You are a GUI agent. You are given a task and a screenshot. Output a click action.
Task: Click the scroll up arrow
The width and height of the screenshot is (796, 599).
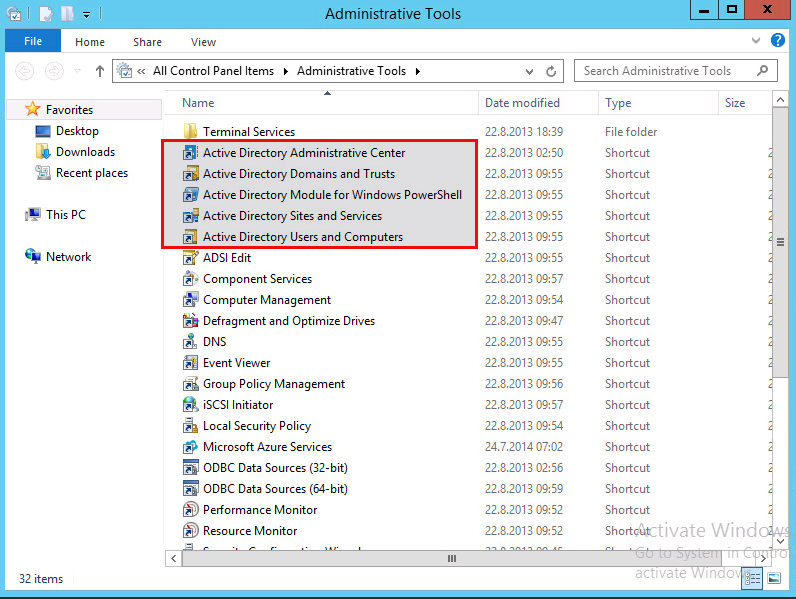click(780, 99)
